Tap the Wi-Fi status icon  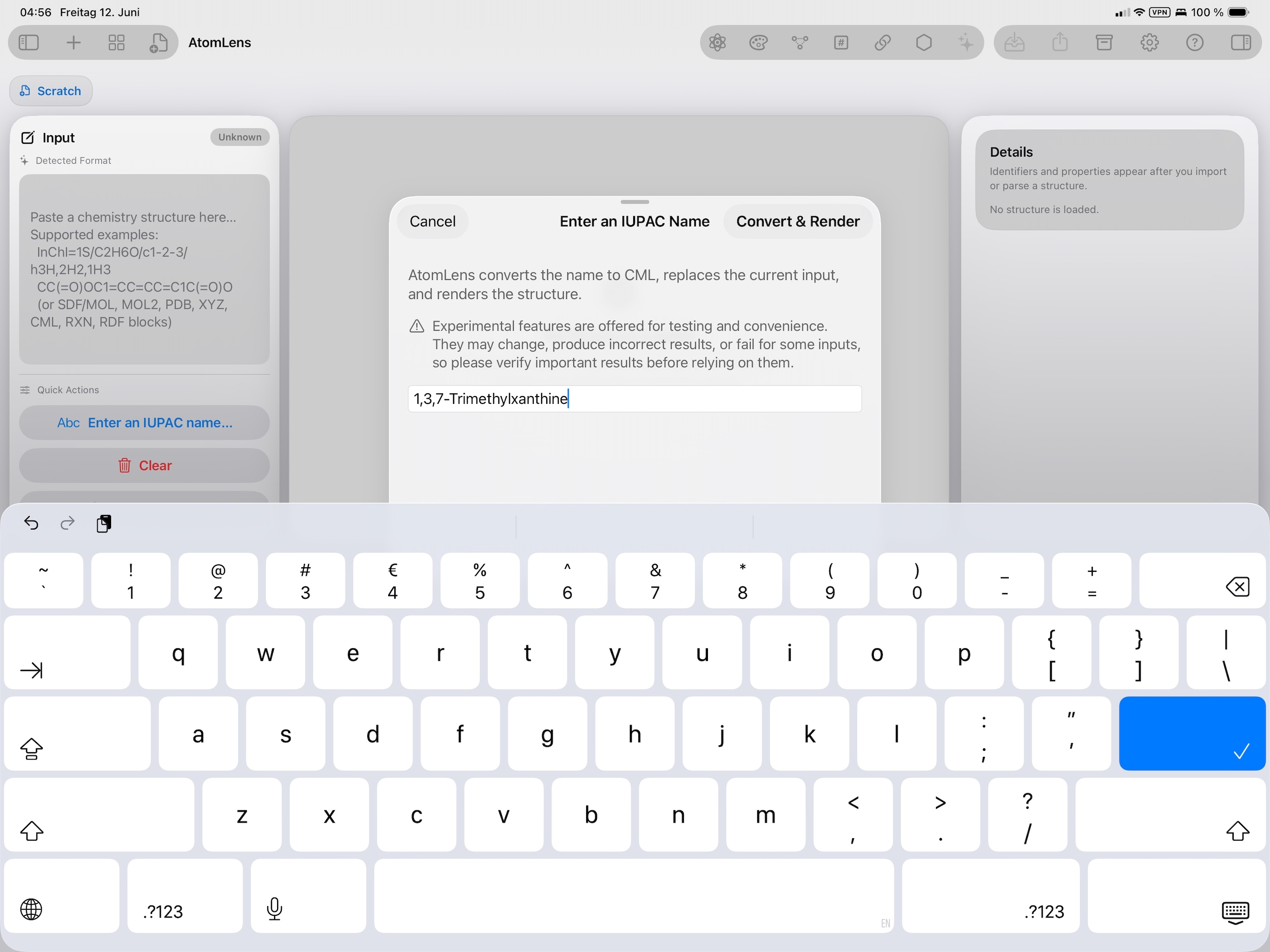click(1139, 12)
